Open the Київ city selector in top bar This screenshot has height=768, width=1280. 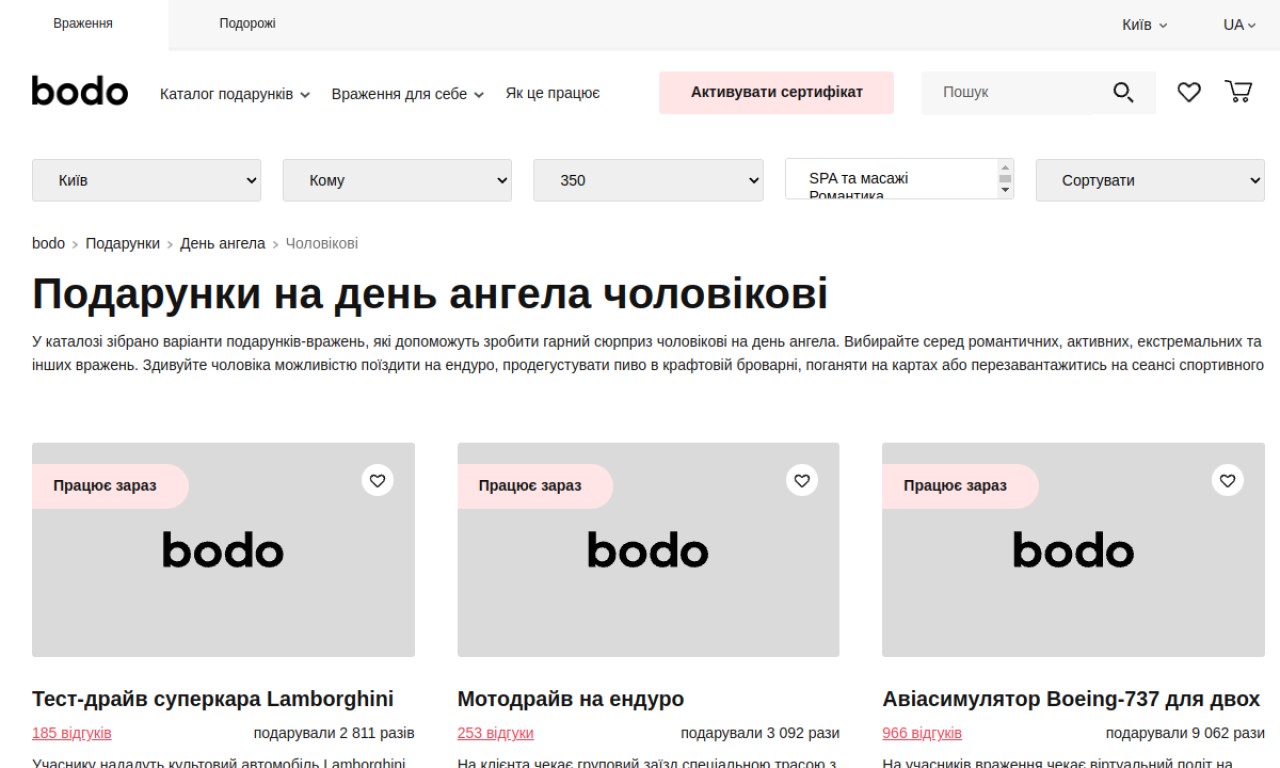1145,24
